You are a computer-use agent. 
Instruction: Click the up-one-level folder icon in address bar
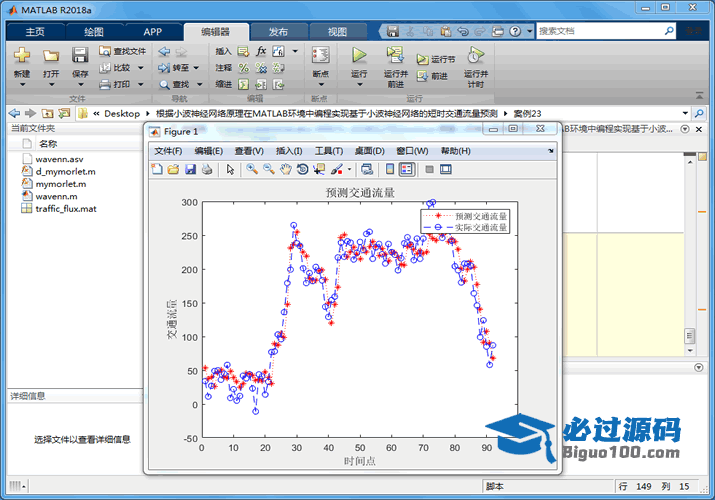coord(47,113)
